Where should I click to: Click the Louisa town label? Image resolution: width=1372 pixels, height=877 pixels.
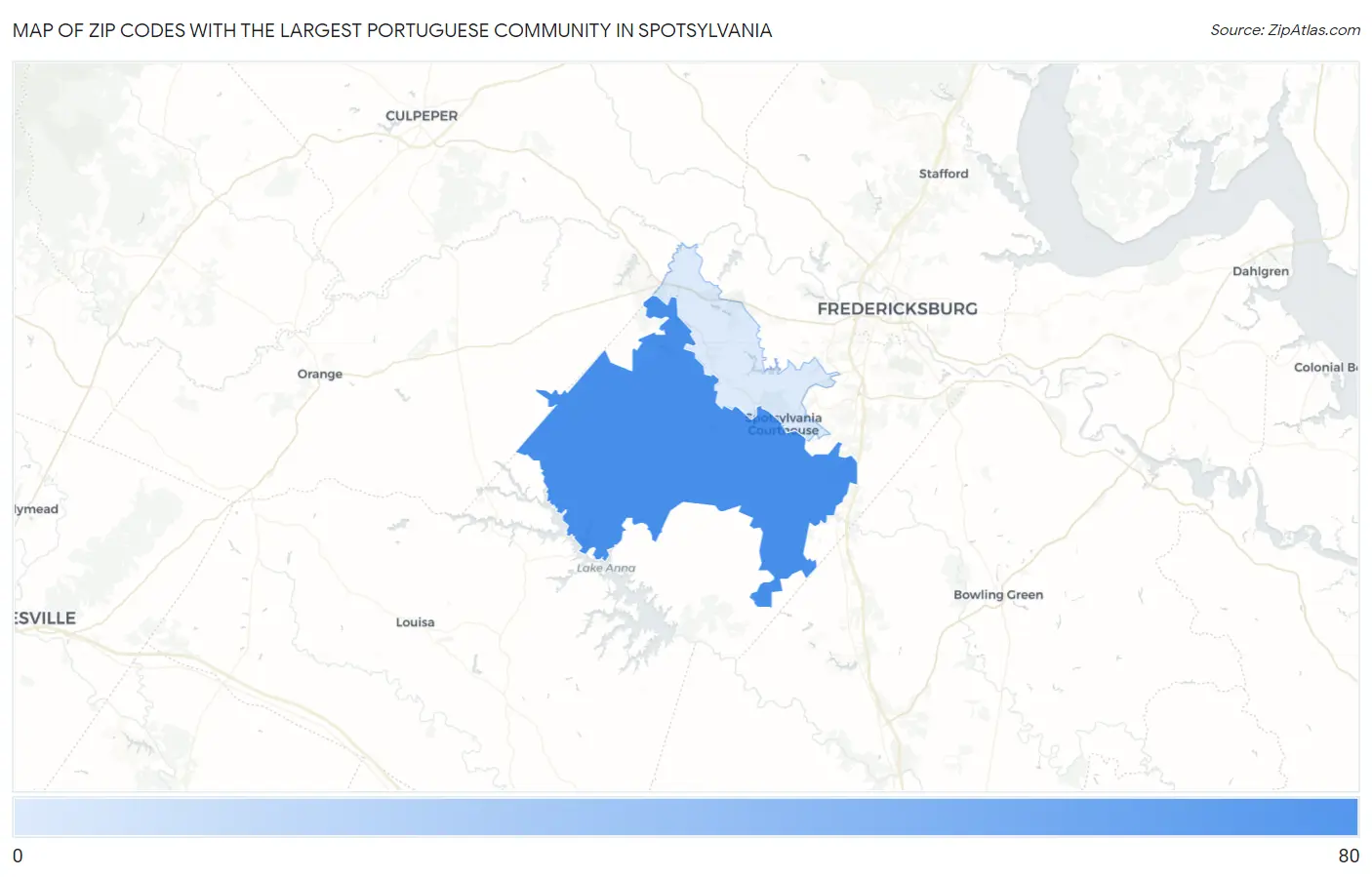(x=415, y=621)
